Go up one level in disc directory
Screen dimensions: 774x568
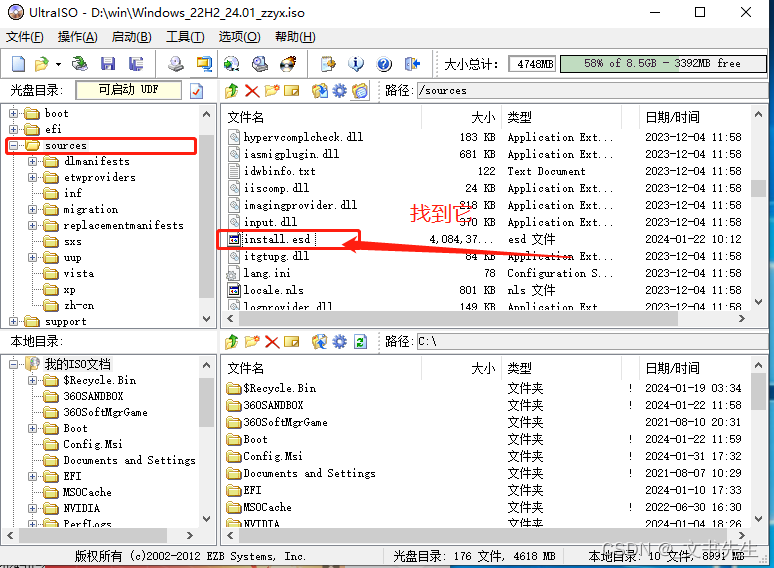click(x=232, y=91)
